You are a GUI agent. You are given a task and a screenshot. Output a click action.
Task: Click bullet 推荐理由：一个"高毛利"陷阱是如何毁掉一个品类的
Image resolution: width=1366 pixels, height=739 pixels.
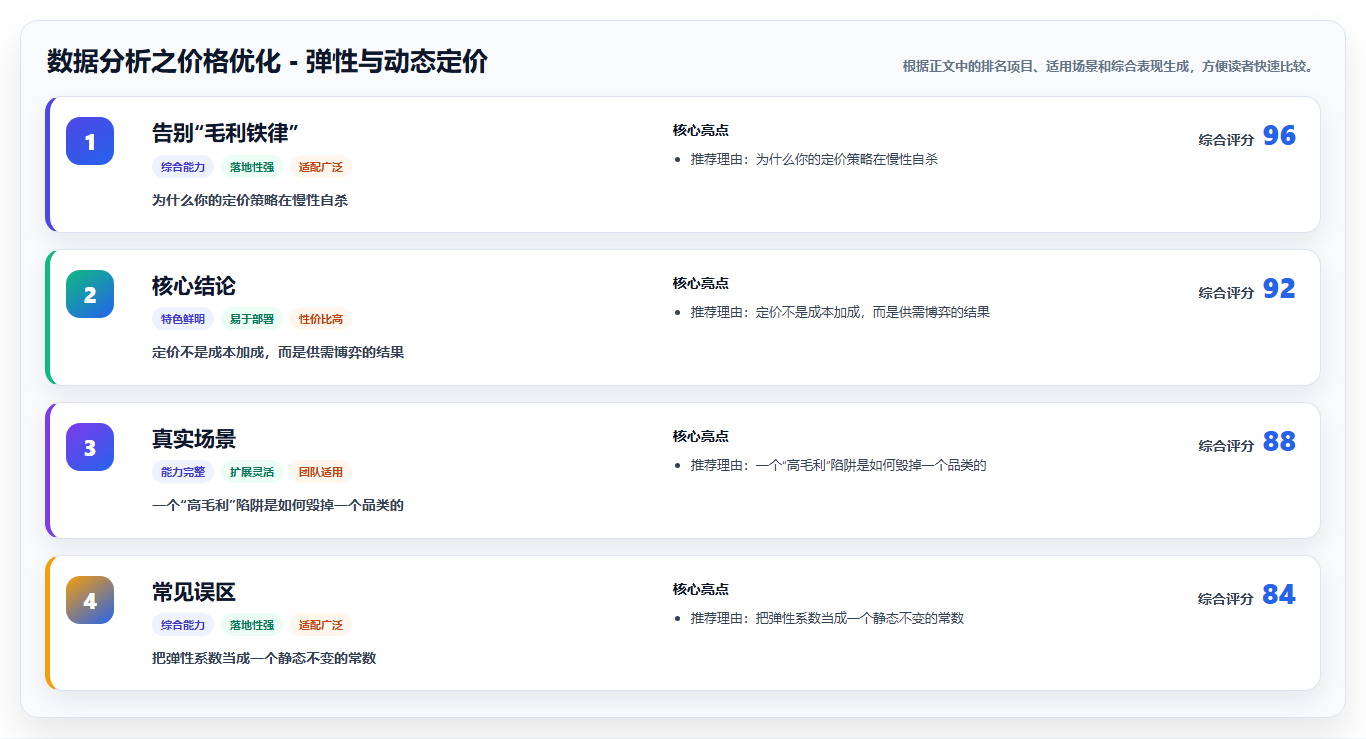click(x=839, y=465)
